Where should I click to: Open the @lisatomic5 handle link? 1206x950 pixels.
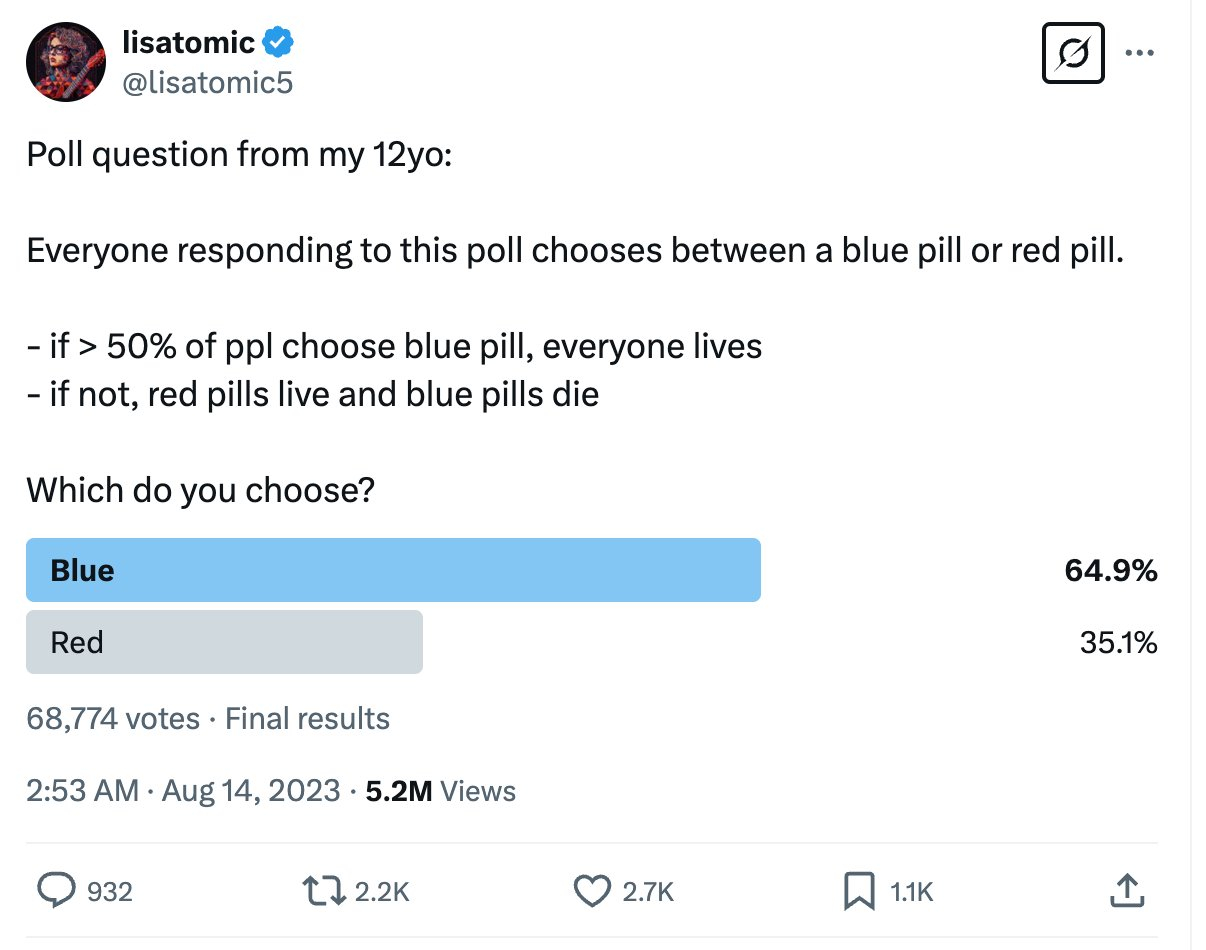[207, 83]
